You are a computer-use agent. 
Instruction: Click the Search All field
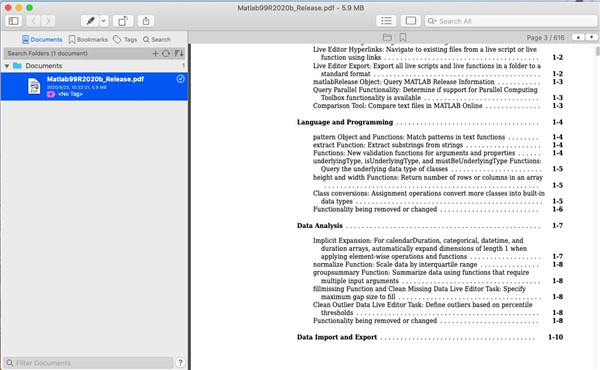coord(511,21)
